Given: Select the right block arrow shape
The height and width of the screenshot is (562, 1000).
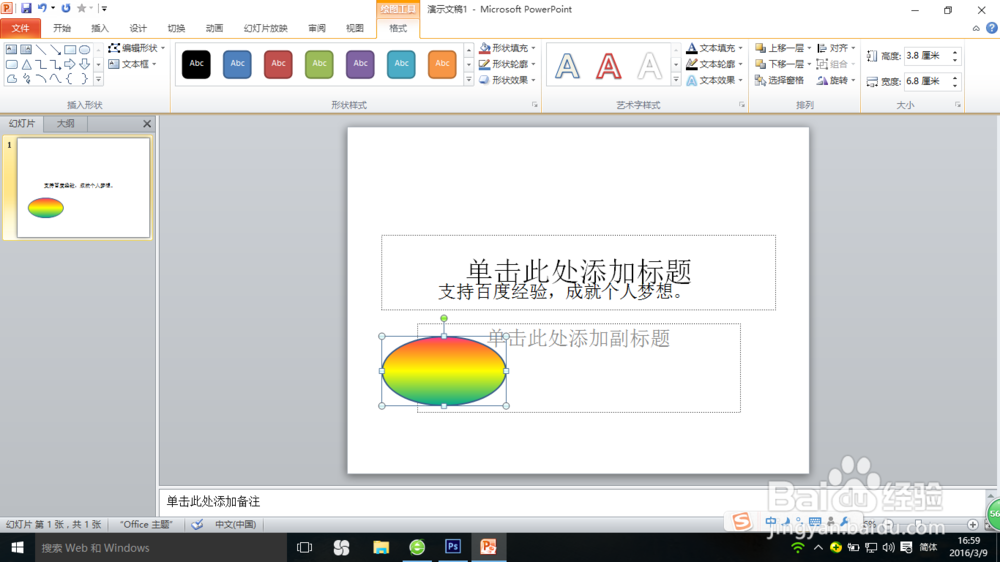Looking at the screenshot, I should [x=70, y=64].
